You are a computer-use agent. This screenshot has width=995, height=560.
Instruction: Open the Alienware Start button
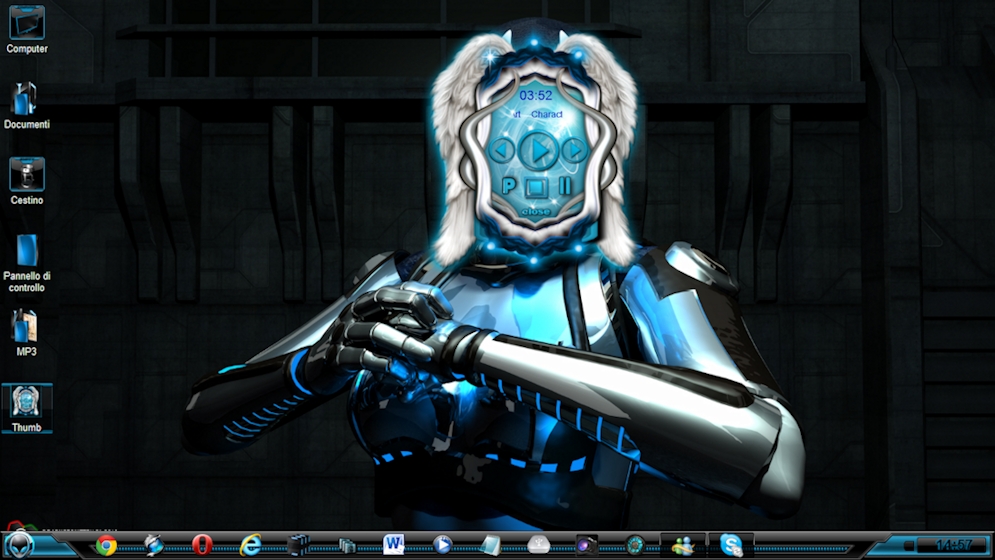pyautogui.click(x=19, y=545)
